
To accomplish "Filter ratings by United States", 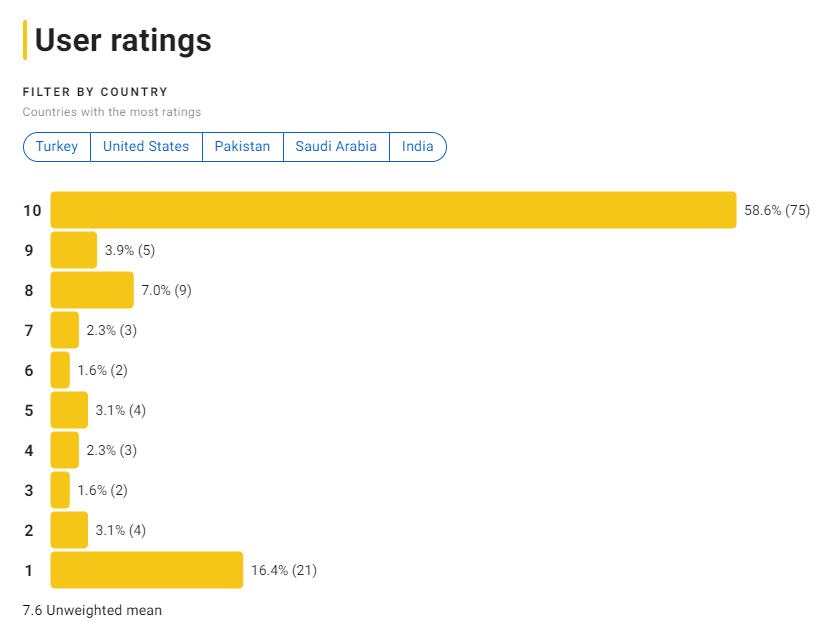I will [x=146, y=147].
